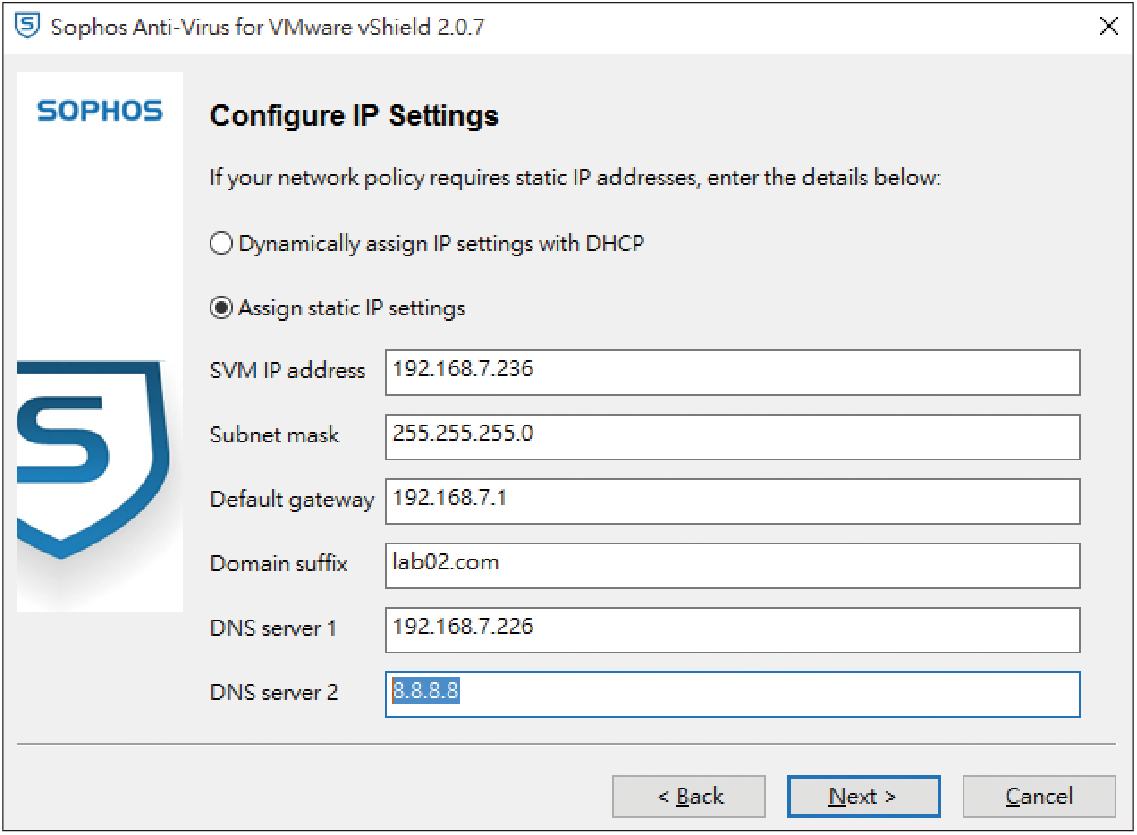This screenshot has width=1137, height=835.
Task: Go back with the Back button
Action: tap(689, 797)
